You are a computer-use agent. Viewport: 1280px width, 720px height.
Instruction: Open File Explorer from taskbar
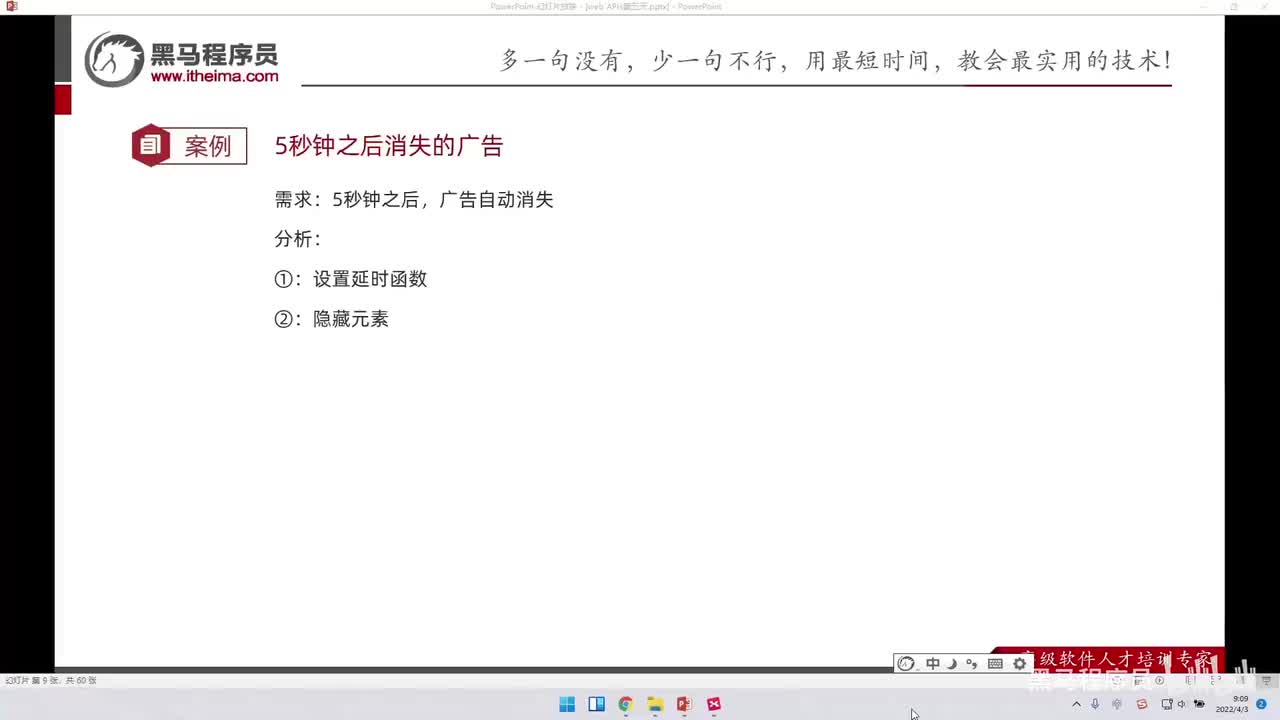tap(655, 704)
